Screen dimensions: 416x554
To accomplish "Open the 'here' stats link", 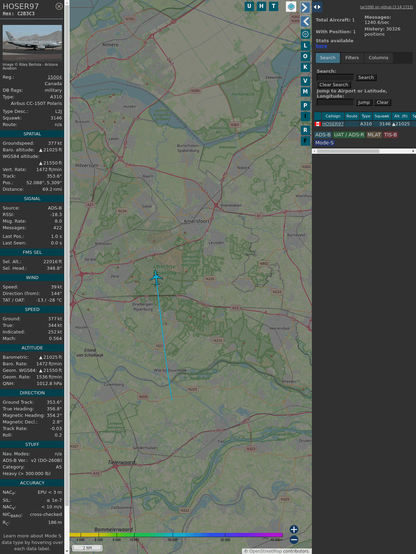I will pos(321,46).
